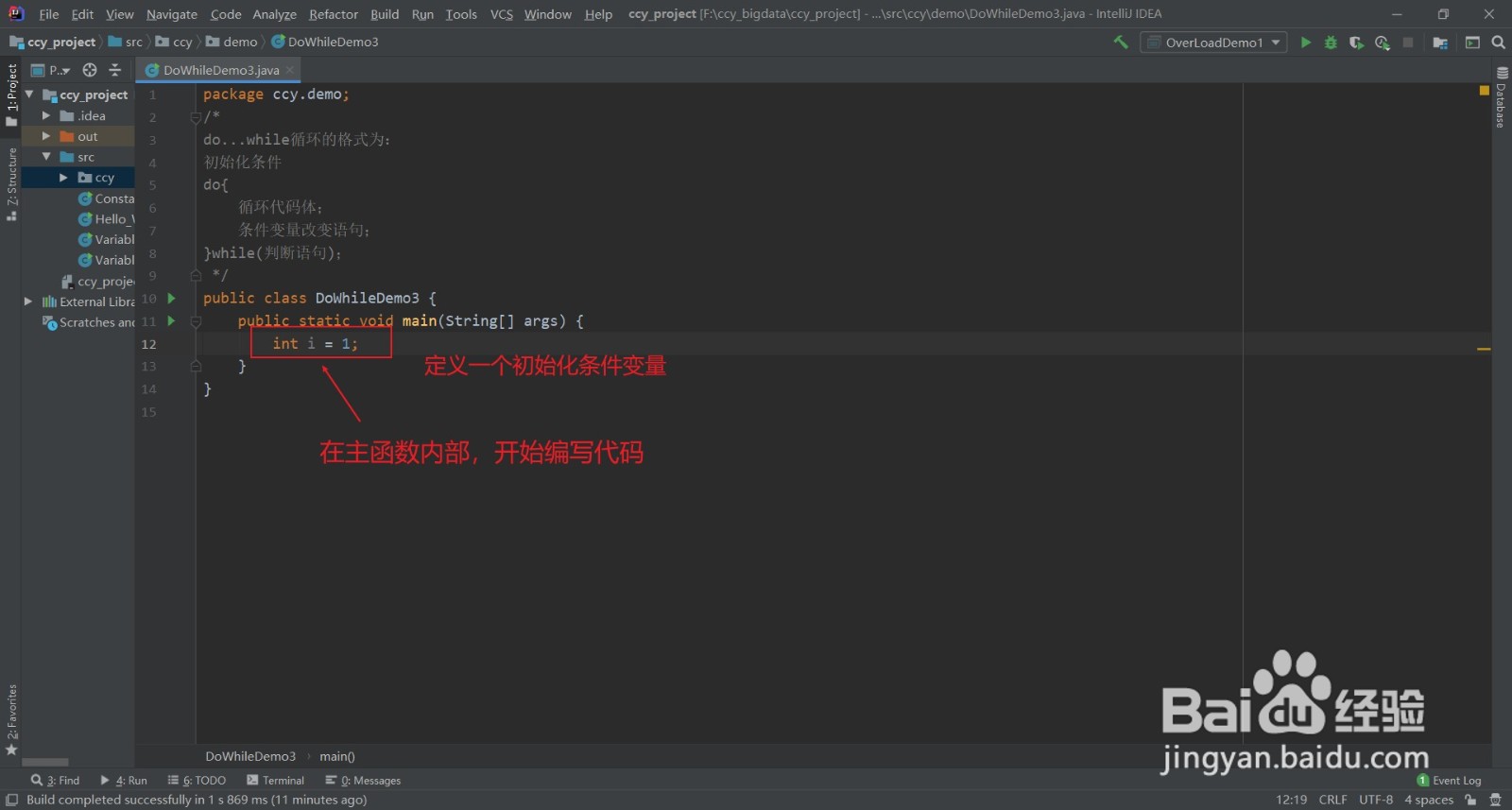Click the hector inspector icon in status bar
Screen dimensions: 1512x810
click(1495, 800)
